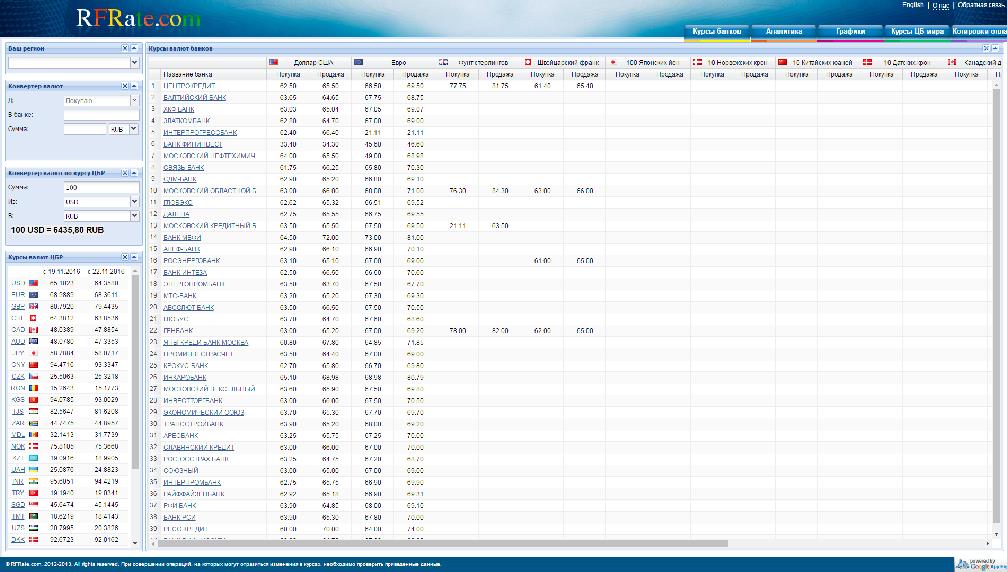Open the Аналитика tab

784,31
